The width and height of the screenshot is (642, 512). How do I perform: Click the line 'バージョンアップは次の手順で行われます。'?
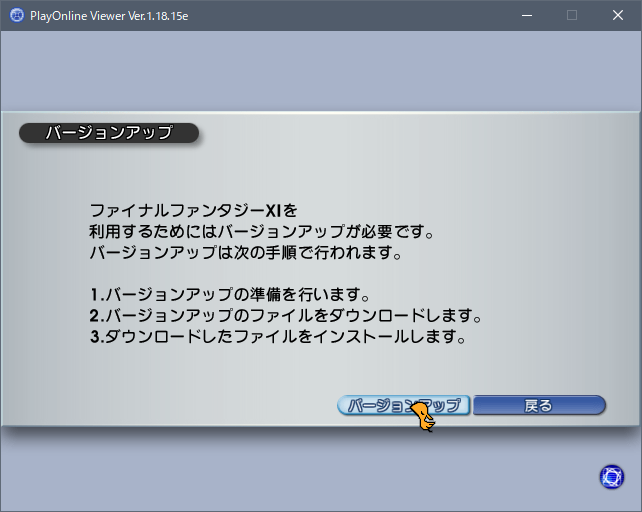pyautogui.click(x=246, y=253)
